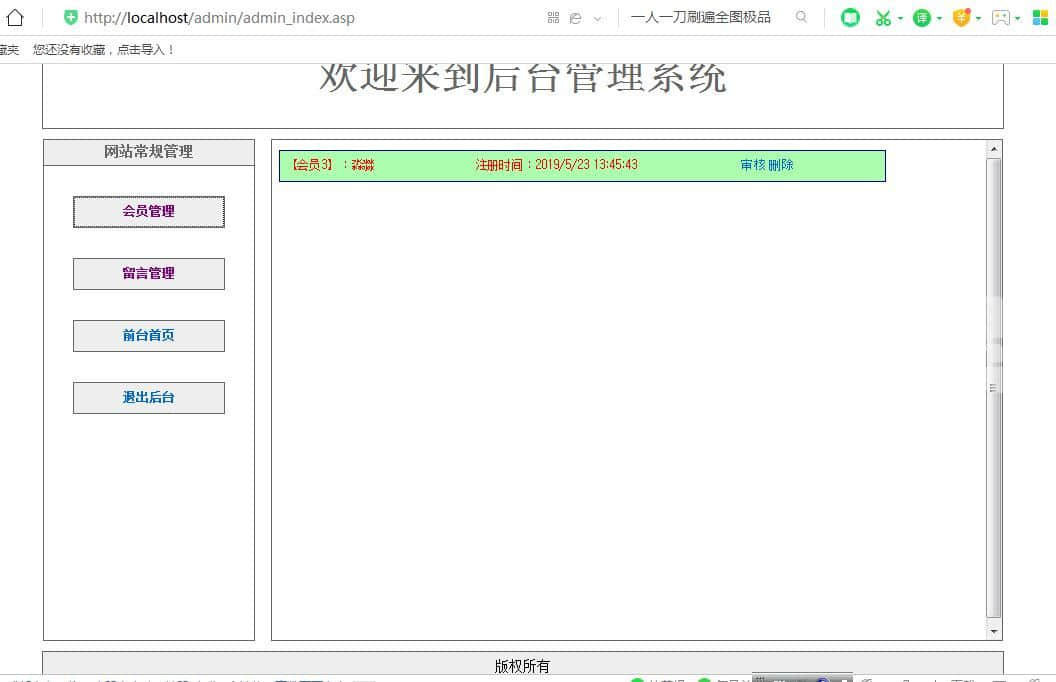Click the browser home icon
The height and width of the screenshot is (682, 1056).
click(14, 17)
